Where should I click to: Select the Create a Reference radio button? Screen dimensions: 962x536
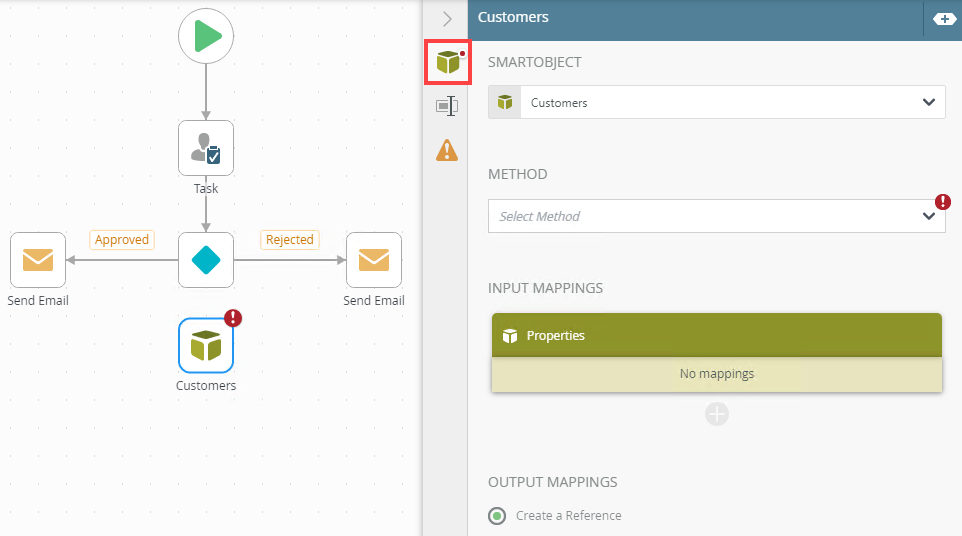(x=497, y=516)
